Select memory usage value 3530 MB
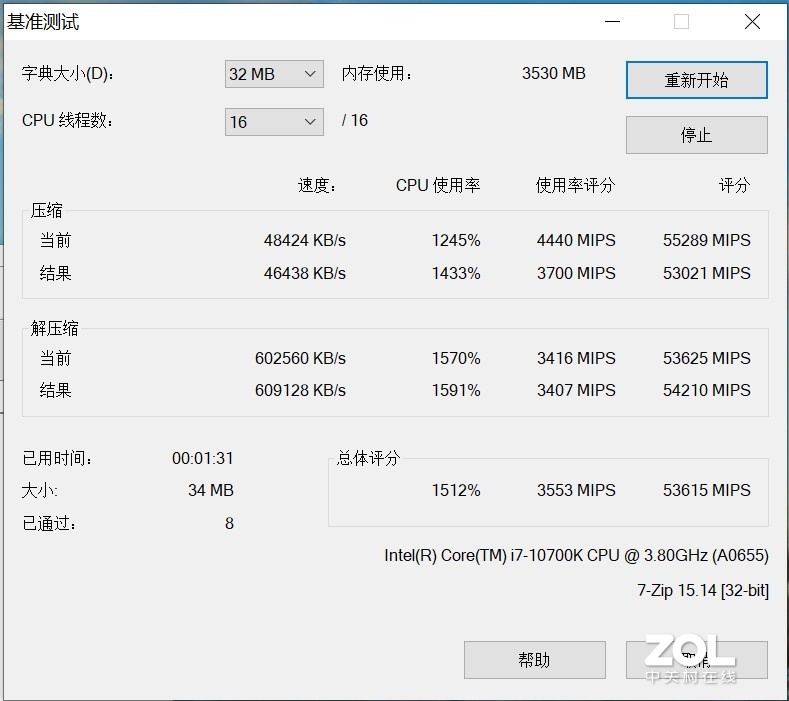This screenshot has width=789, height=701. (554, 73)
